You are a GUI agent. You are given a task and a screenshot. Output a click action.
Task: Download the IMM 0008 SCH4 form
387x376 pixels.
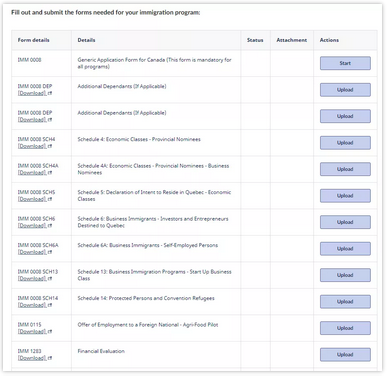tap(32, 146)
